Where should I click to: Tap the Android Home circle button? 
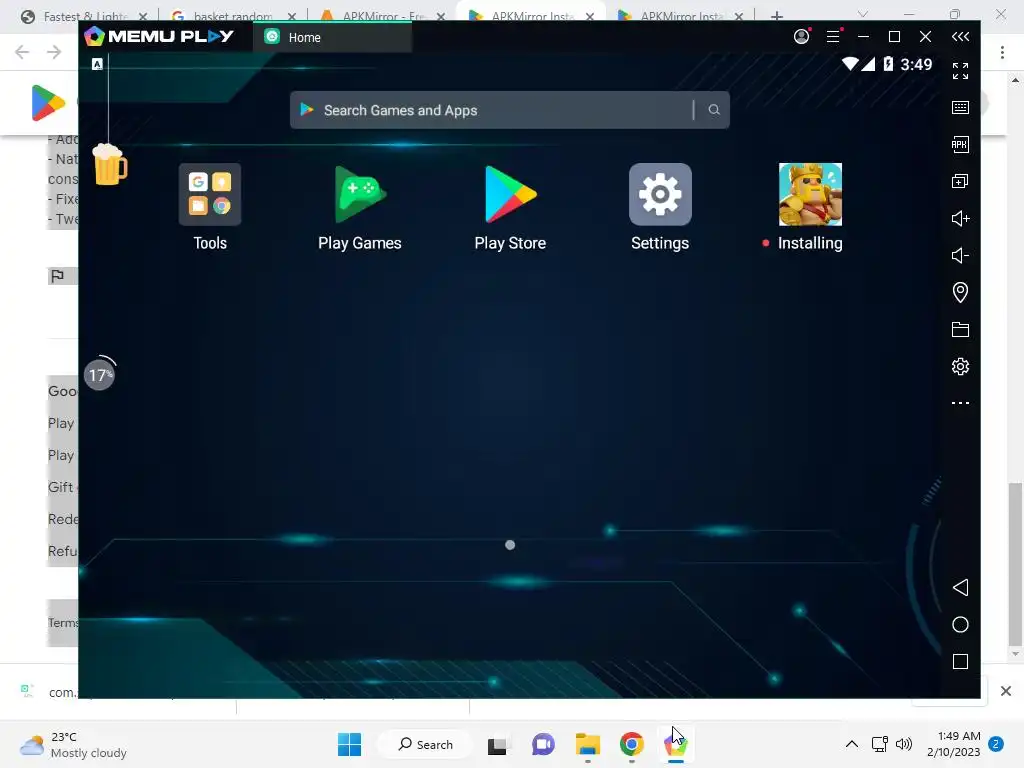coord(960,624)
